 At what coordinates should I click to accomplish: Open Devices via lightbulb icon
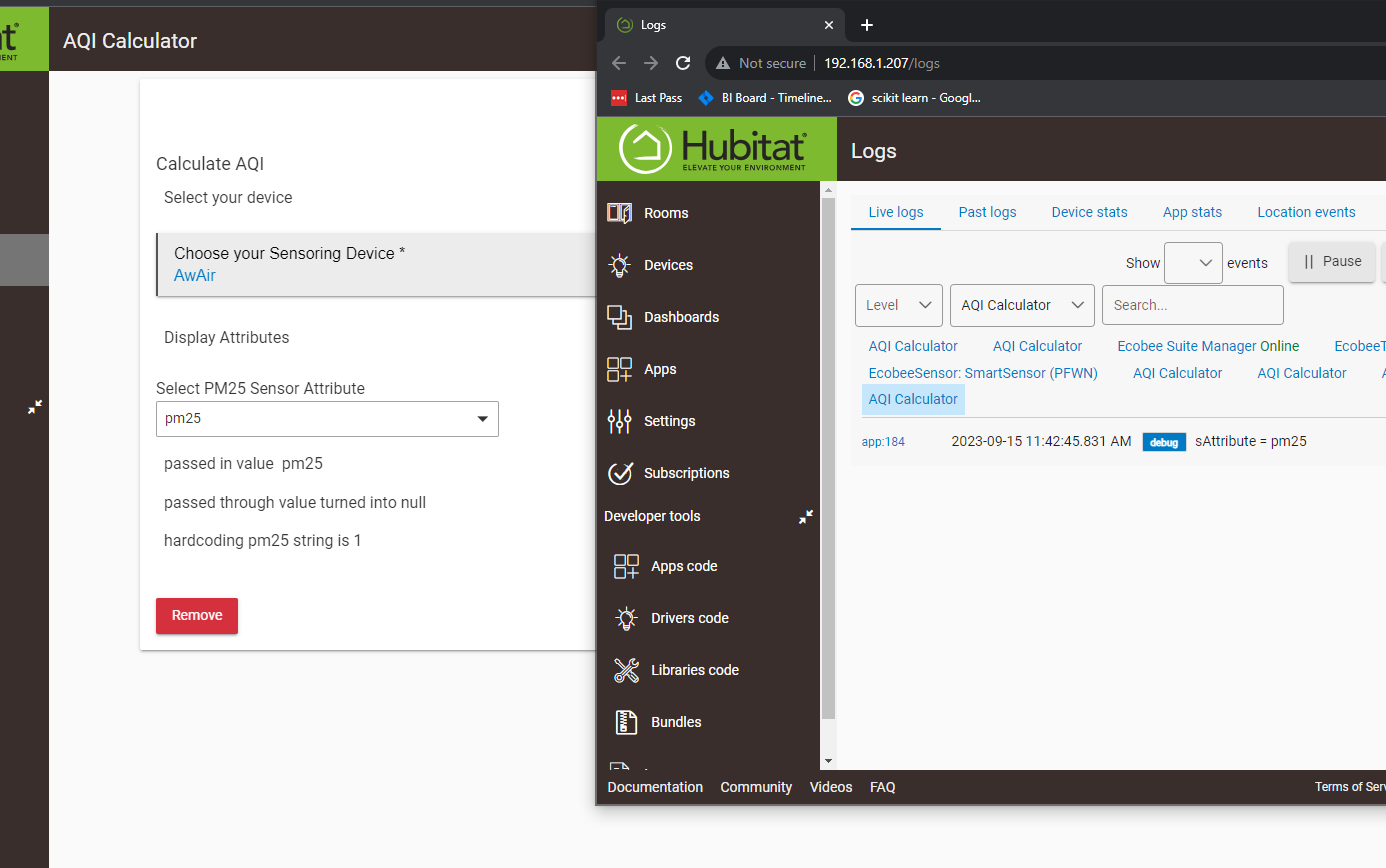click(x=620, y=265)
